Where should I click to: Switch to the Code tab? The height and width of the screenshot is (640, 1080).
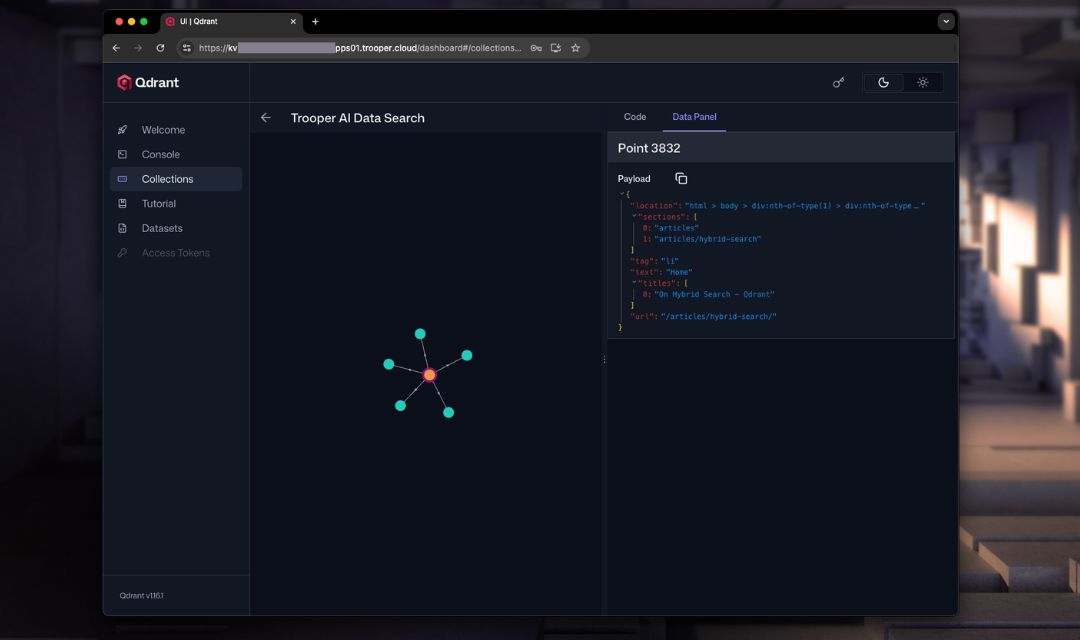634,117
